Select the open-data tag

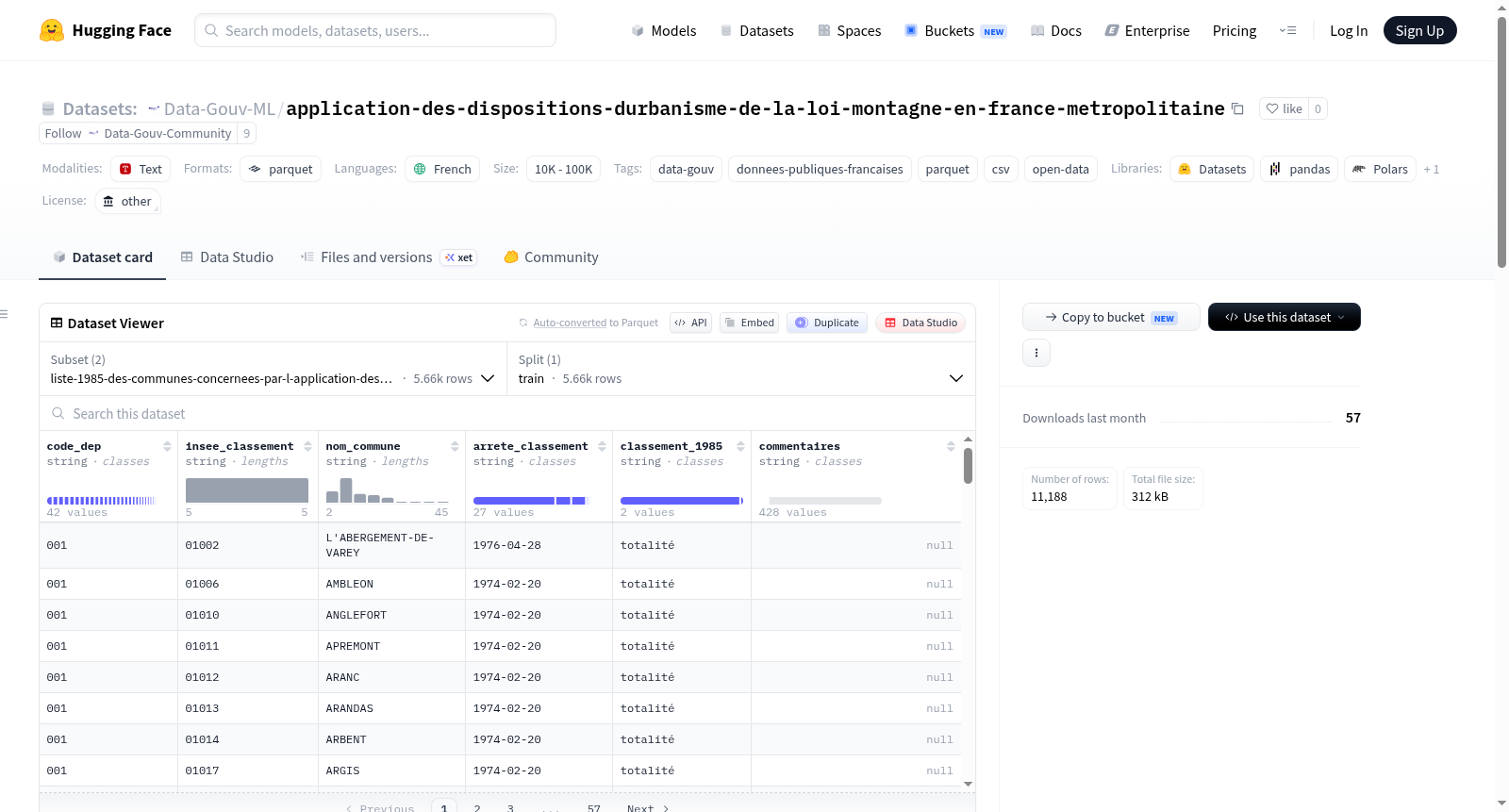tap(1060, 169)
